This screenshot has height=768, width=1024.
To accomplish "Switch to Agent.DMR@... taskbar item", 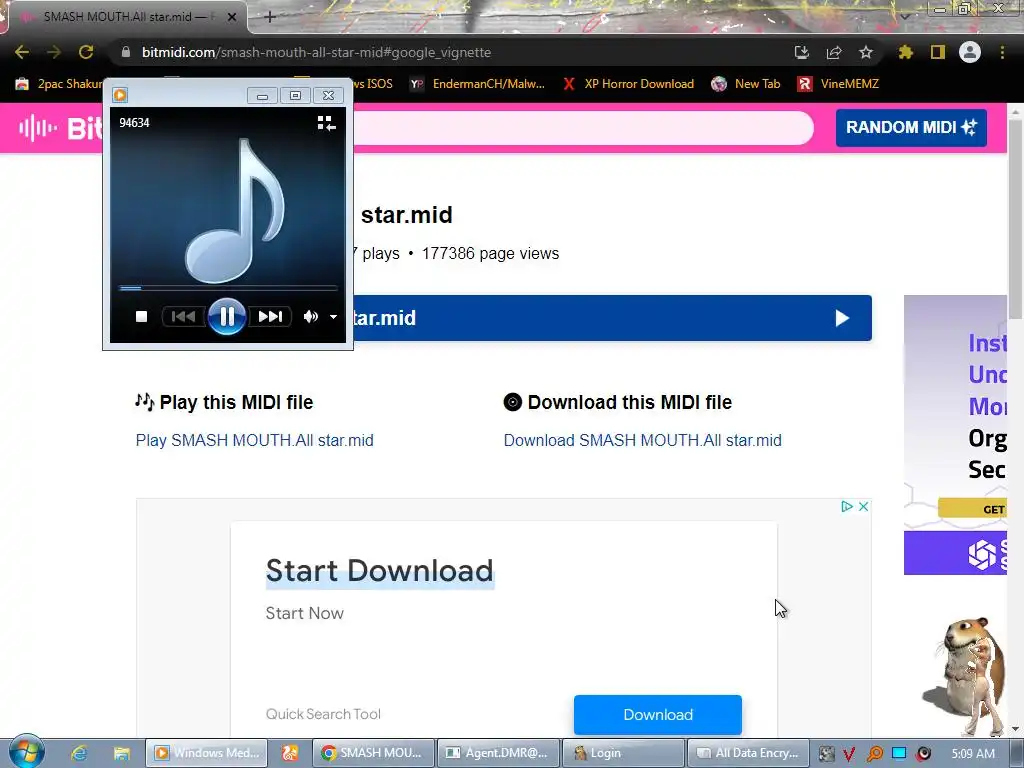I will (499, 753).
